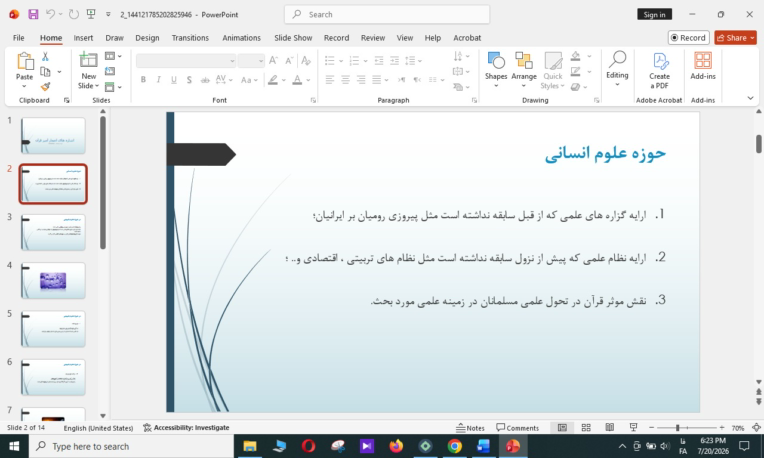Click the Undo arrow icon
This screenshot has height=458, width=764.
tap(50, 14)
